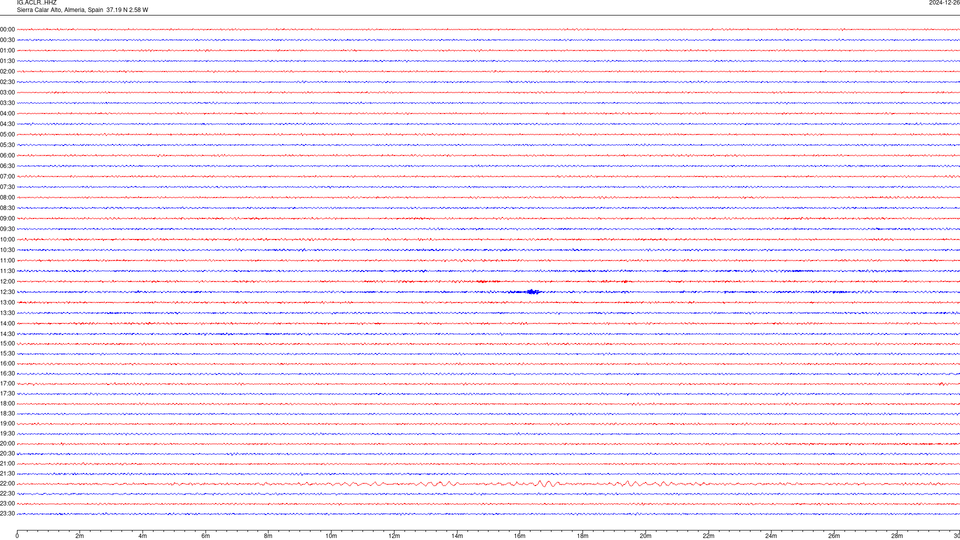
Task: Click the 24m tick on the time axis
Action: click(x=771, y=536)
